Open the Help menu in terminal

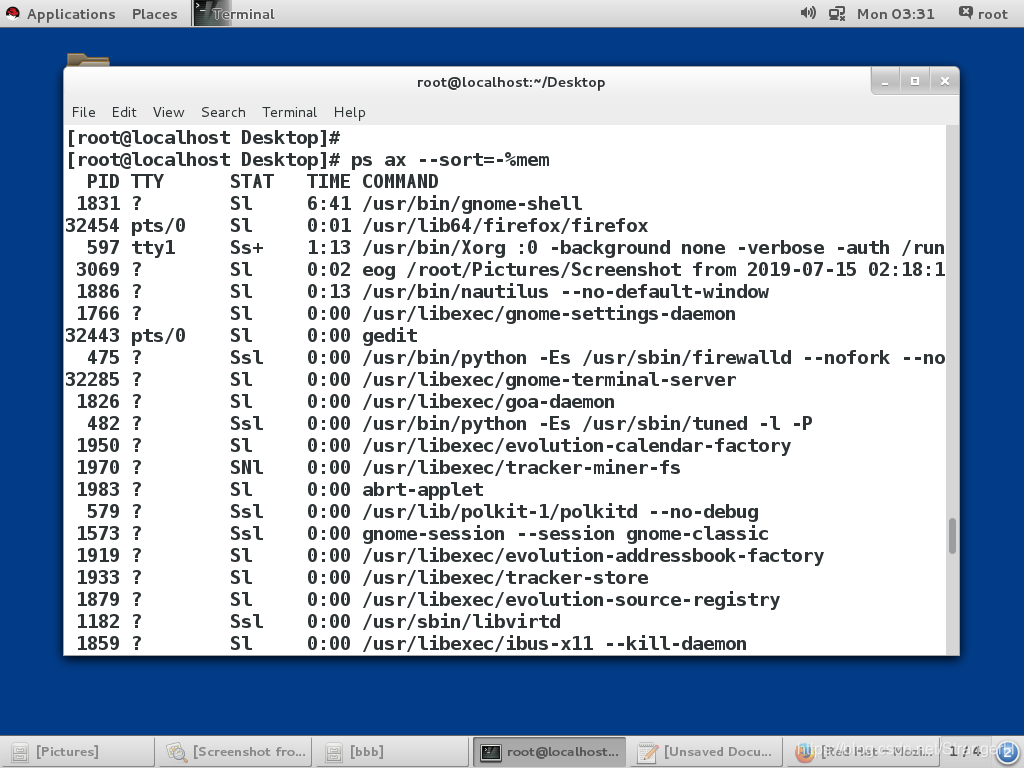[349, 112]
